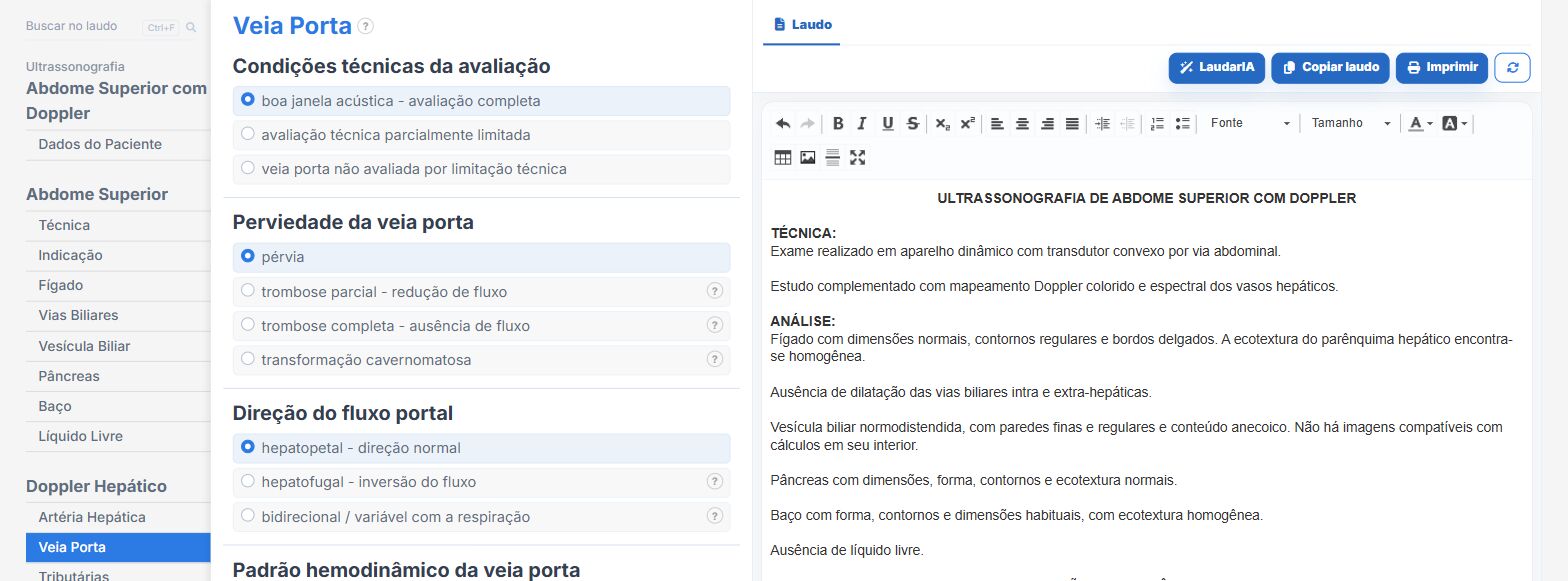The image size is (1568, 581).
Task: Open Vesícula Biliar sidebar item
Action: tap(118, 346)
